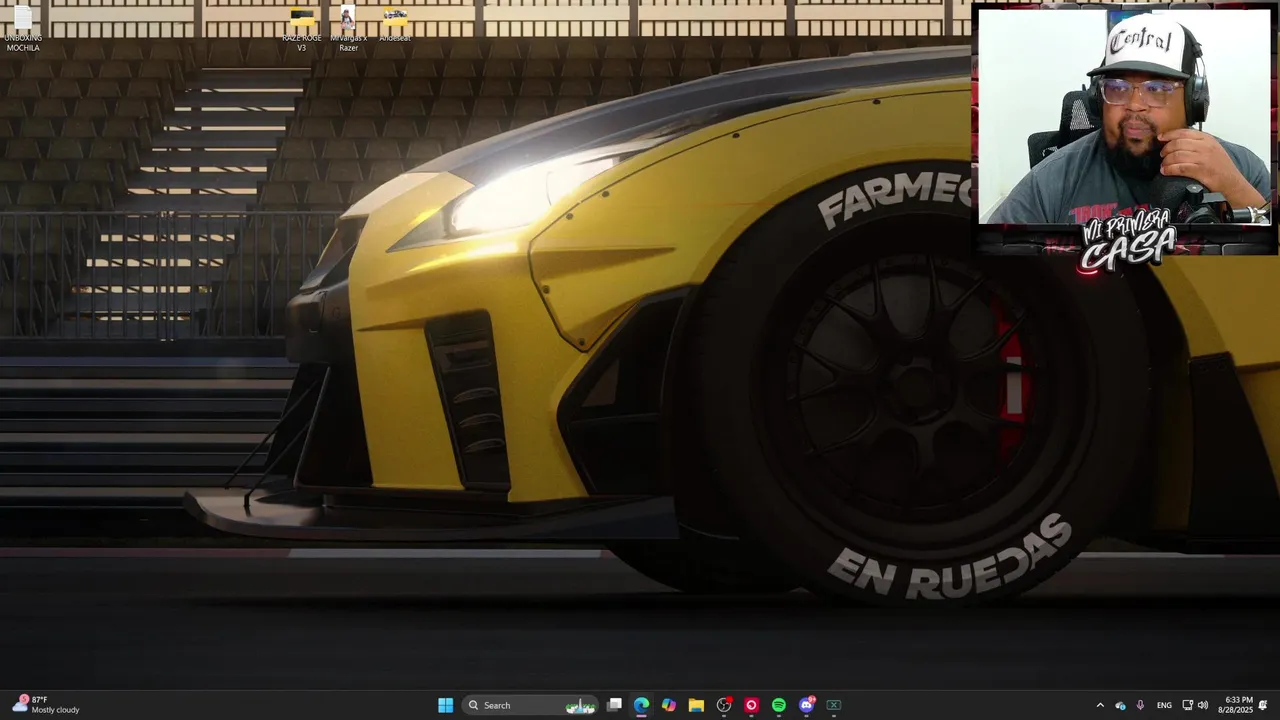Click the microphone tray icon

click(x=1140, y=705)
